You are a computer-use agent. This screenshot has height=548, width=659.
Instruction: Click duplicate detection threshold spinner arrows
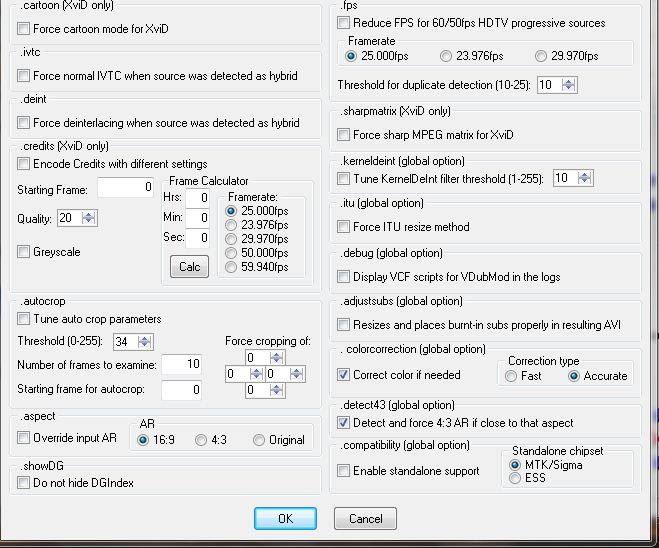point(569,84)
